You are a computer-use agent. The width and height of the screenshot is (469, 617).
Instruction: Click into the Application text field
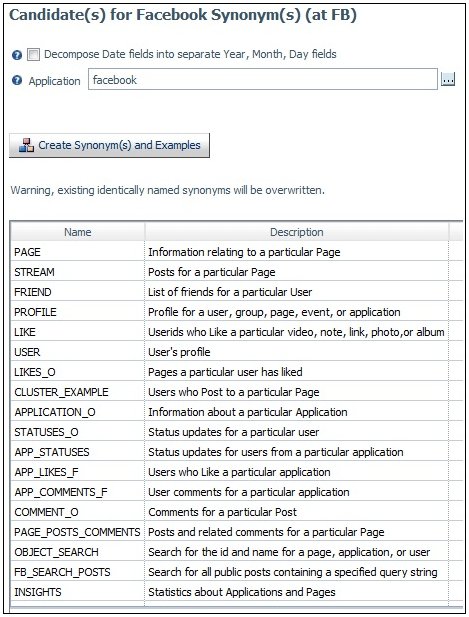pos(262,79)
